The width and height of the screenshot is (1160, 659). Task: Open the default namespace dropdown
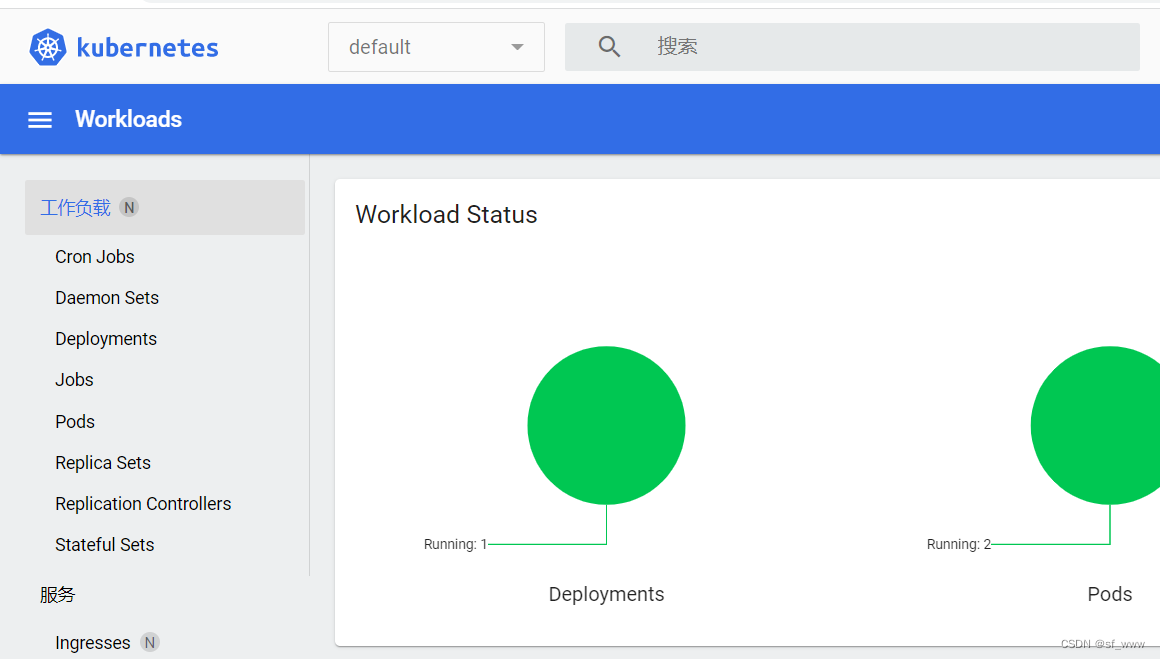point(436,47)
